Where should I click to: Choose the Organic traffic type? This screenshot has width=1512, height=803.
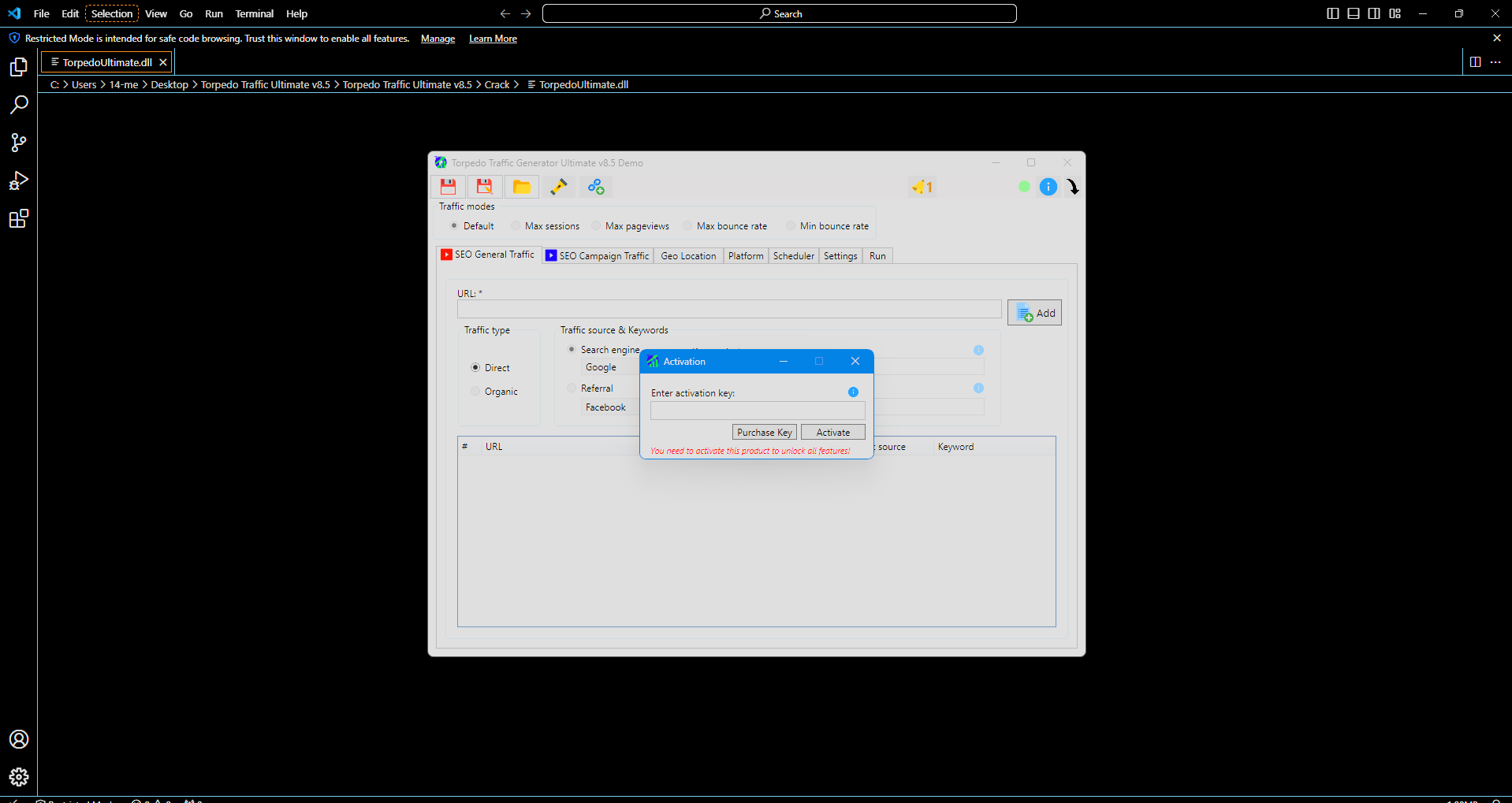tap(475, 392)
